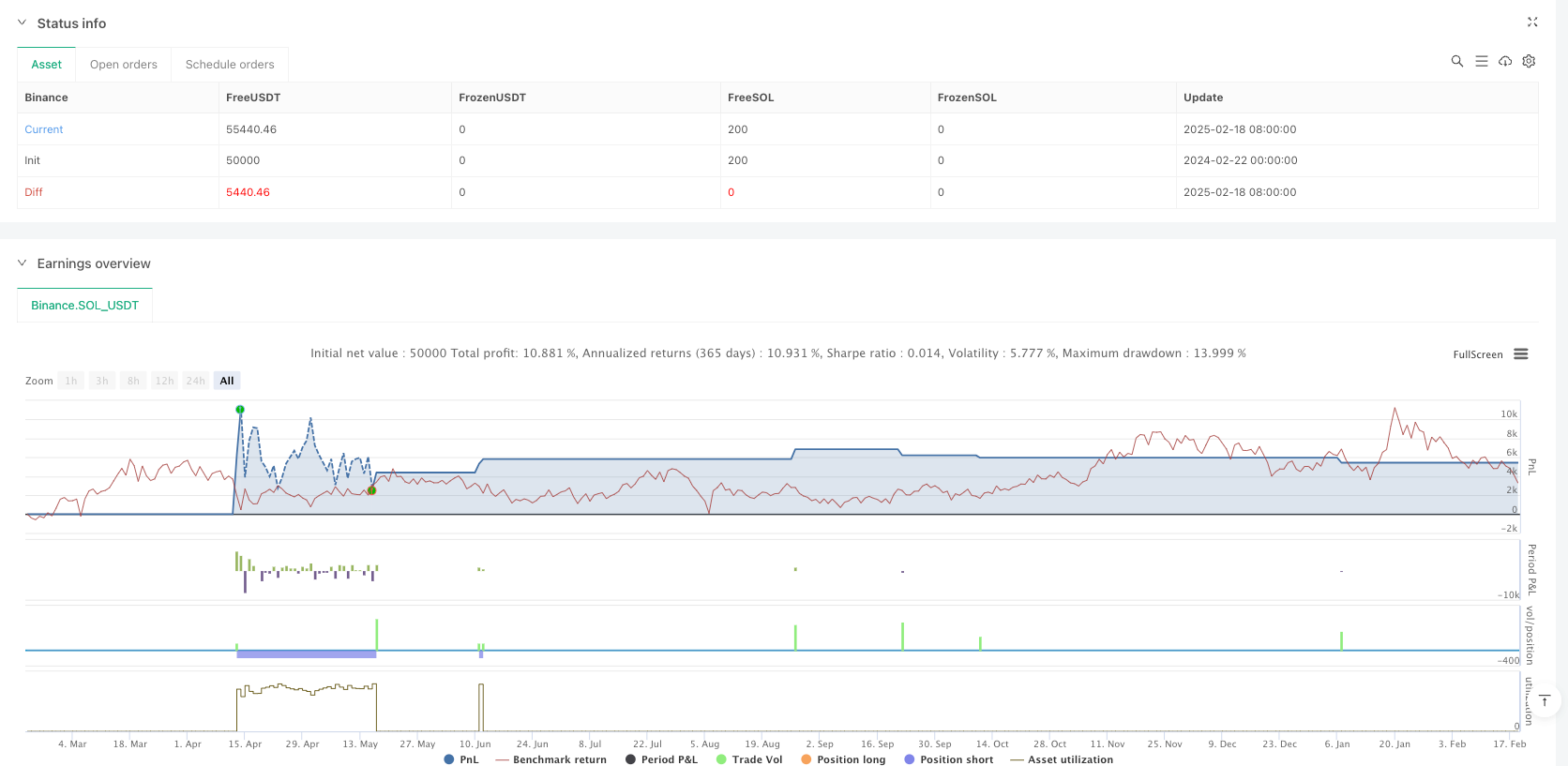
Task: Open the settings gear icon
Action: [x=1529, y=61]
